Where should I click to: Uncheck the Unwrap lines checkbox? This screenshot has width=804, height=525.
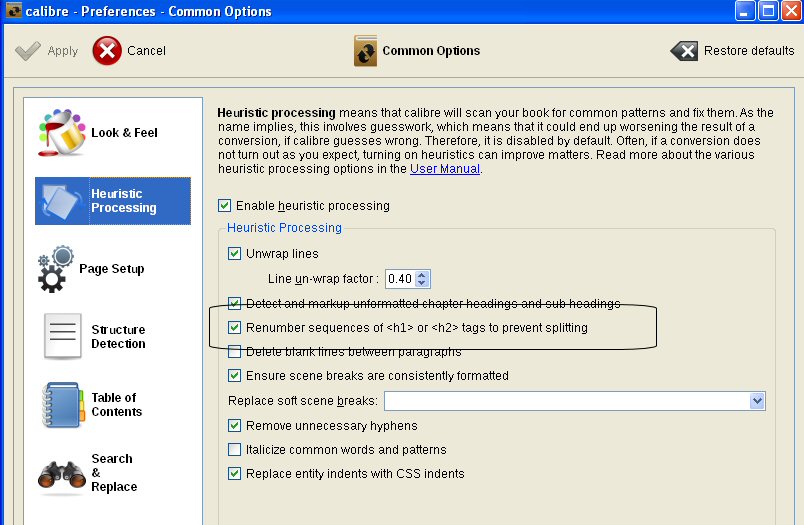(x=235, y=254)
